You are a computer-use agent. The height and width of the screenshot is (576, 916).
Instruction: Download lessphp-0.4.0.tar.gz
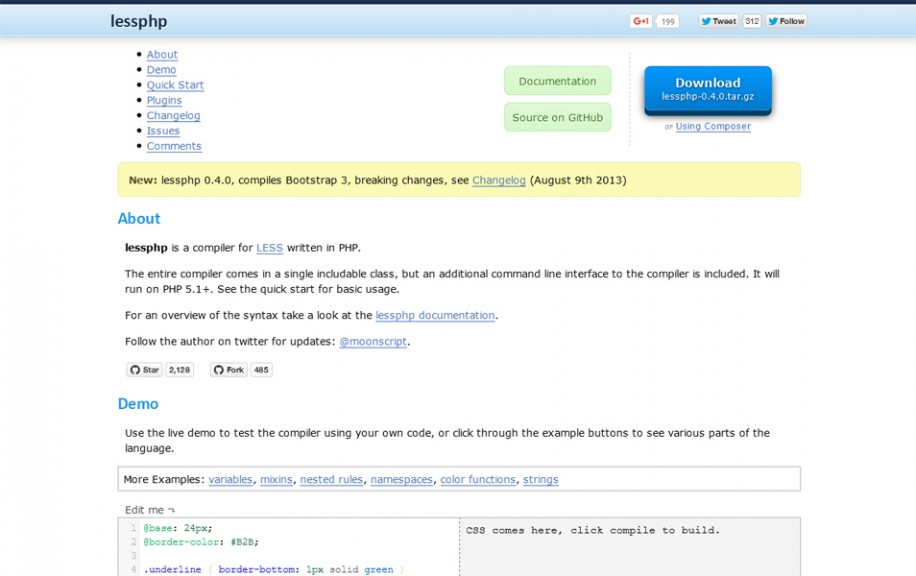tap(707, 89)
